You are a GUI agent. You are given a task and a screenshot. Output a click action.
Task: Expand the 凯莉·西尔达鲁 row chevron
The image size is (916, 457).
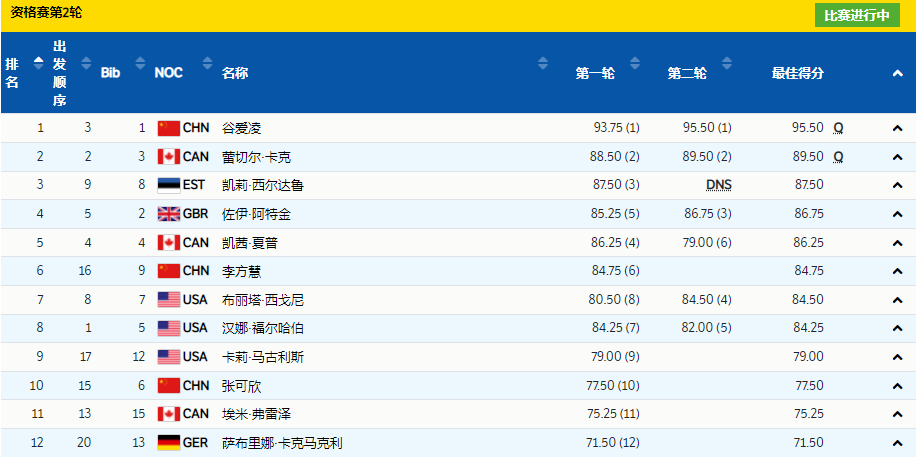pyautogui.click(x=898, y=185)
